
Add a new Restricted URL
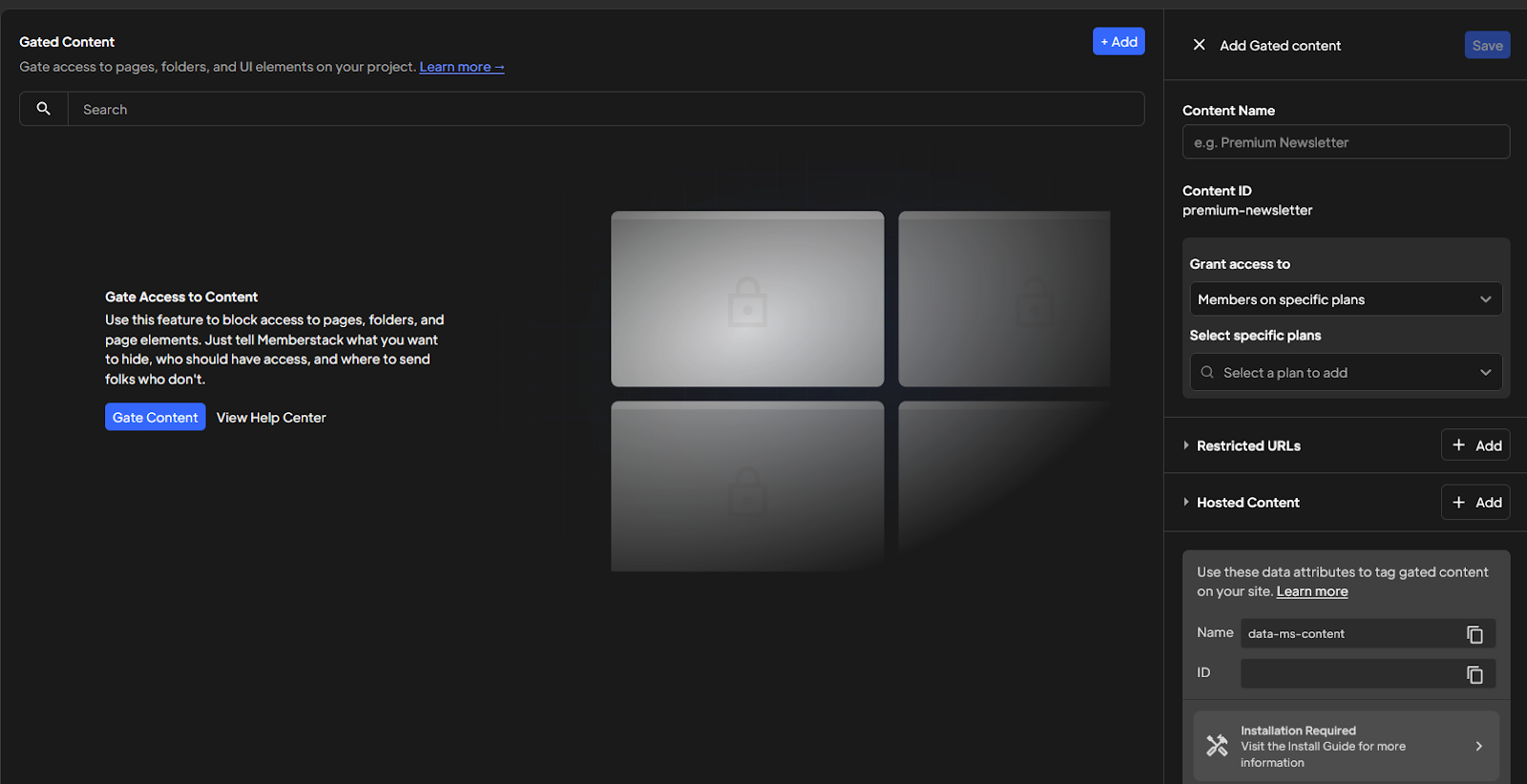pyautogui.click(x=1475, y=445)
